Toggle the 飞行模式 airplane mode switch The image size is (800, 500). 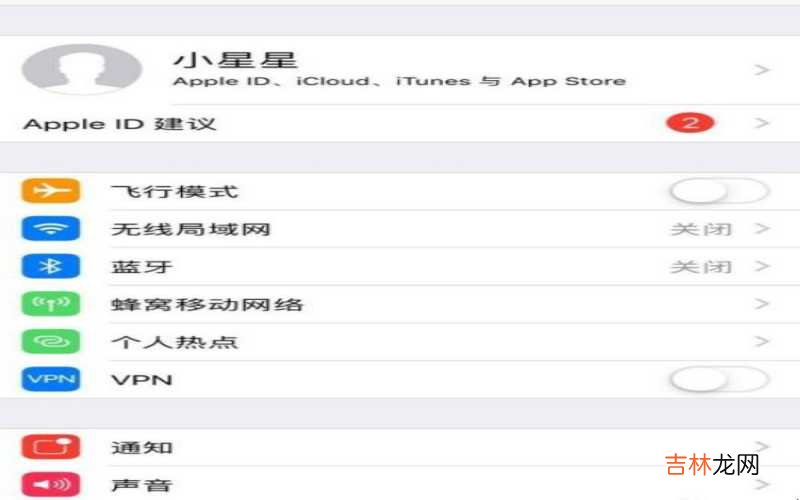[x=719, y=191]
